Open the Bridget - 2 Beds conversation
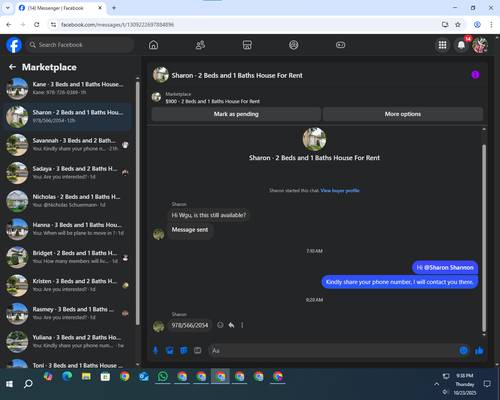Viewport: 500px width, 400px height. coord(67,257)
